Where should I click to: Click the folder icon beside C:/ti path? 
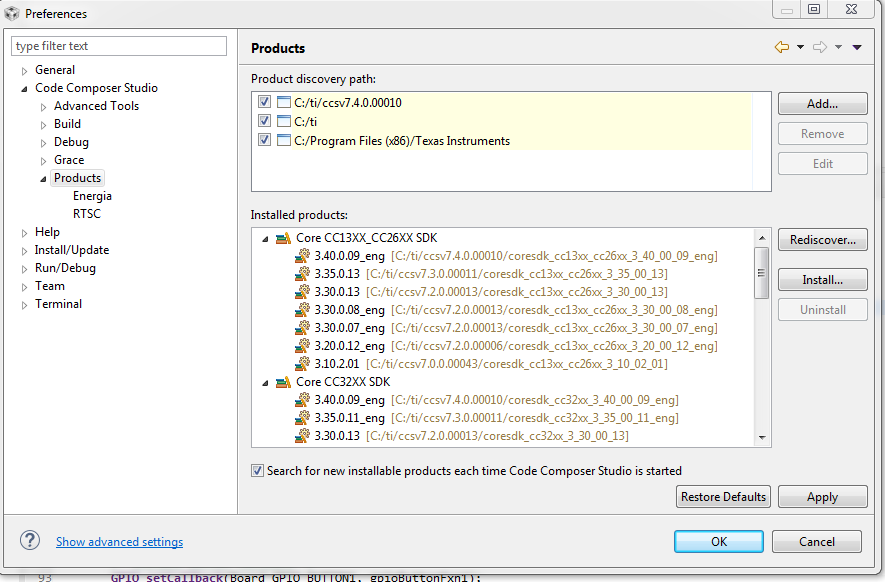(284, 121)
